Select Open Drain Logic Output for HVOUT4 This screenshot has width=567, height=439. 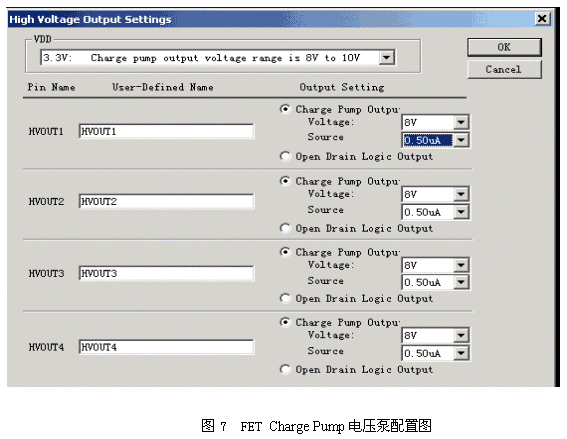pyautogui.click(x=285, y=369)
